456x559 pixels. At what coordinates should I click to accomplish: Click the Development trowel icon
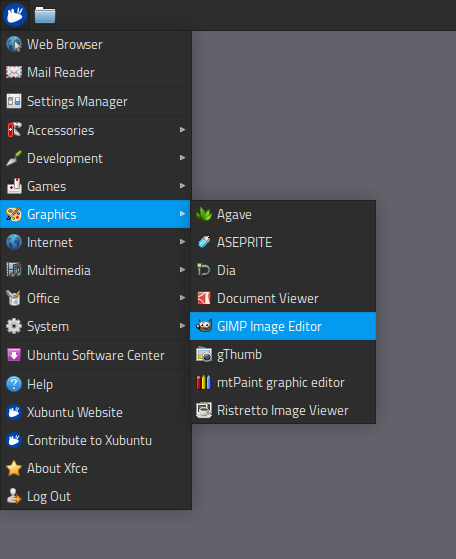(x=14, y=158)
